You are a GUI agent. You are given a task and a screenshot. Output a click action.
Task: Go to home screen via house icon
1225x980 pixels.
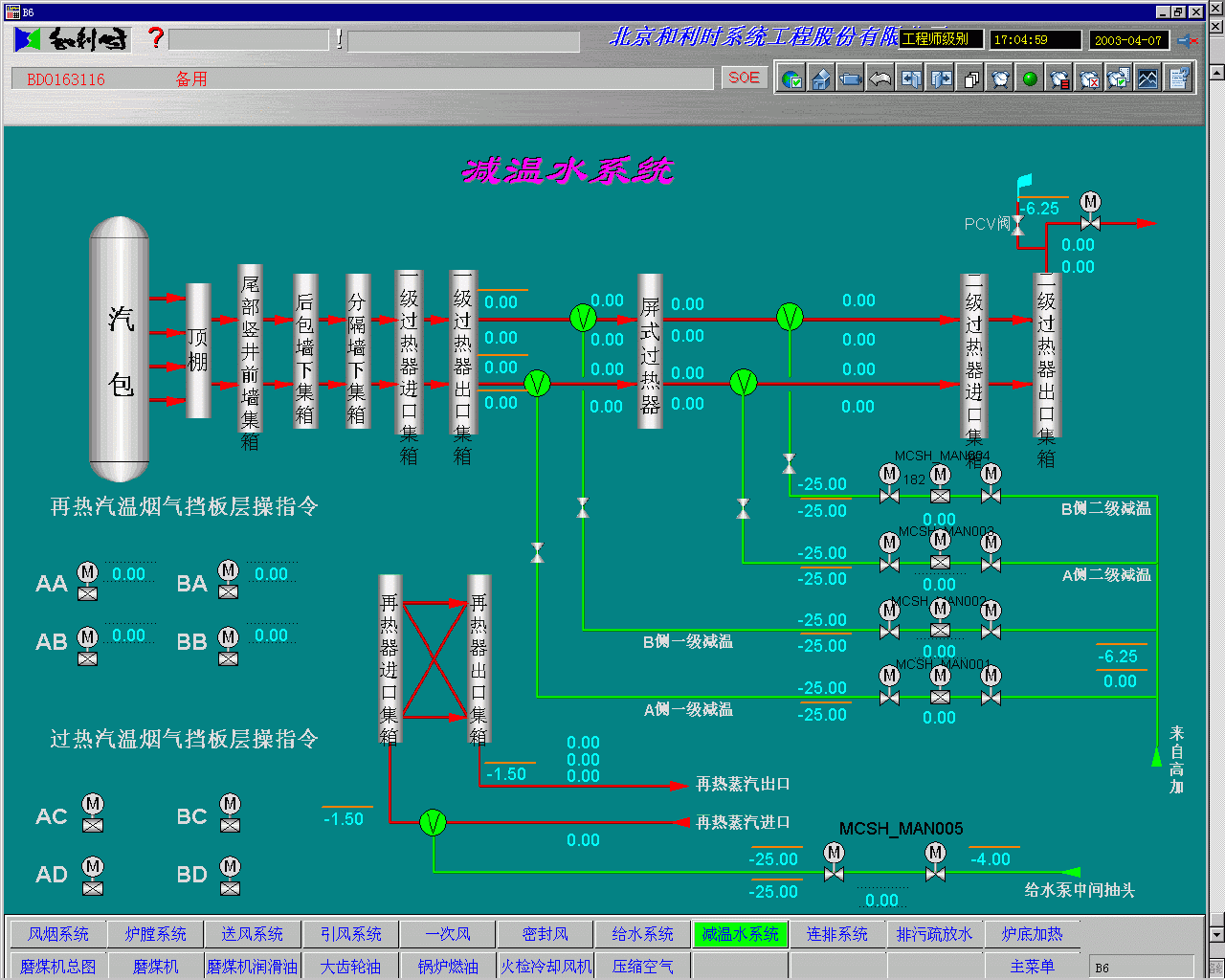[822, 79]
